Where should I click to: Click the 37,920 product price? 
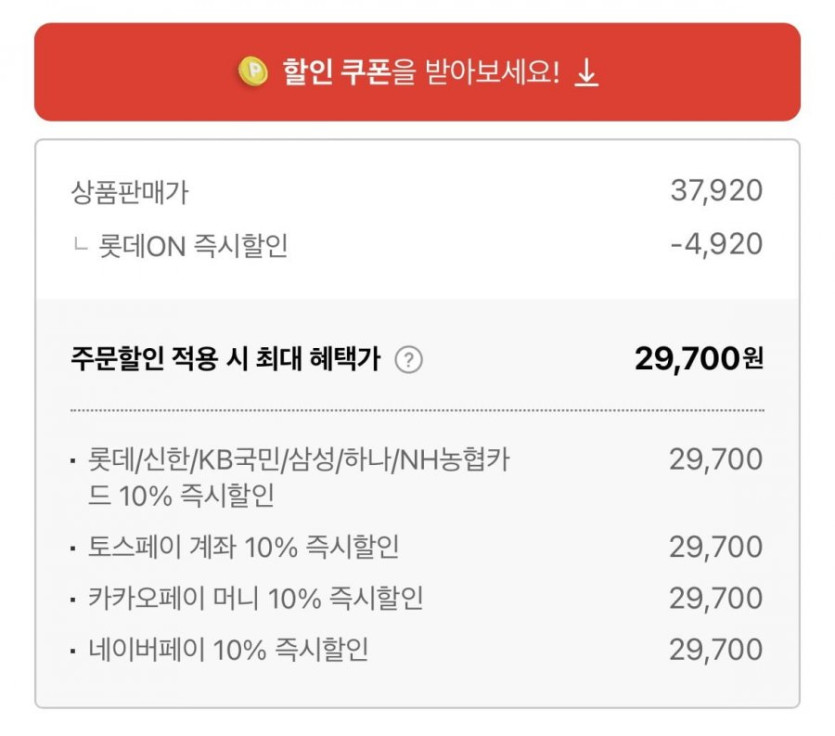click(716, 191)
